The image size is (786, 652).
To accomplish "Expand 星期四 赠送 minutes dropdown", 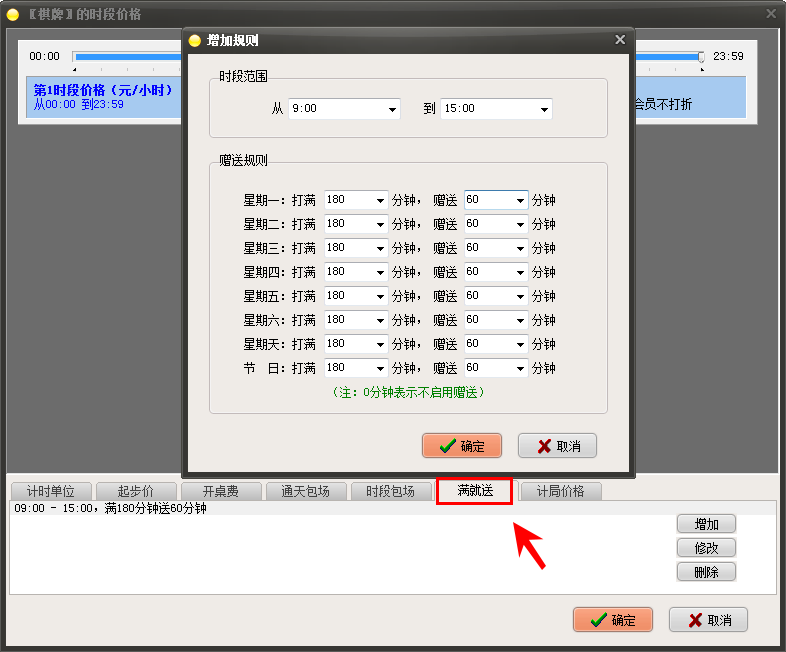I will coord(520,273).
